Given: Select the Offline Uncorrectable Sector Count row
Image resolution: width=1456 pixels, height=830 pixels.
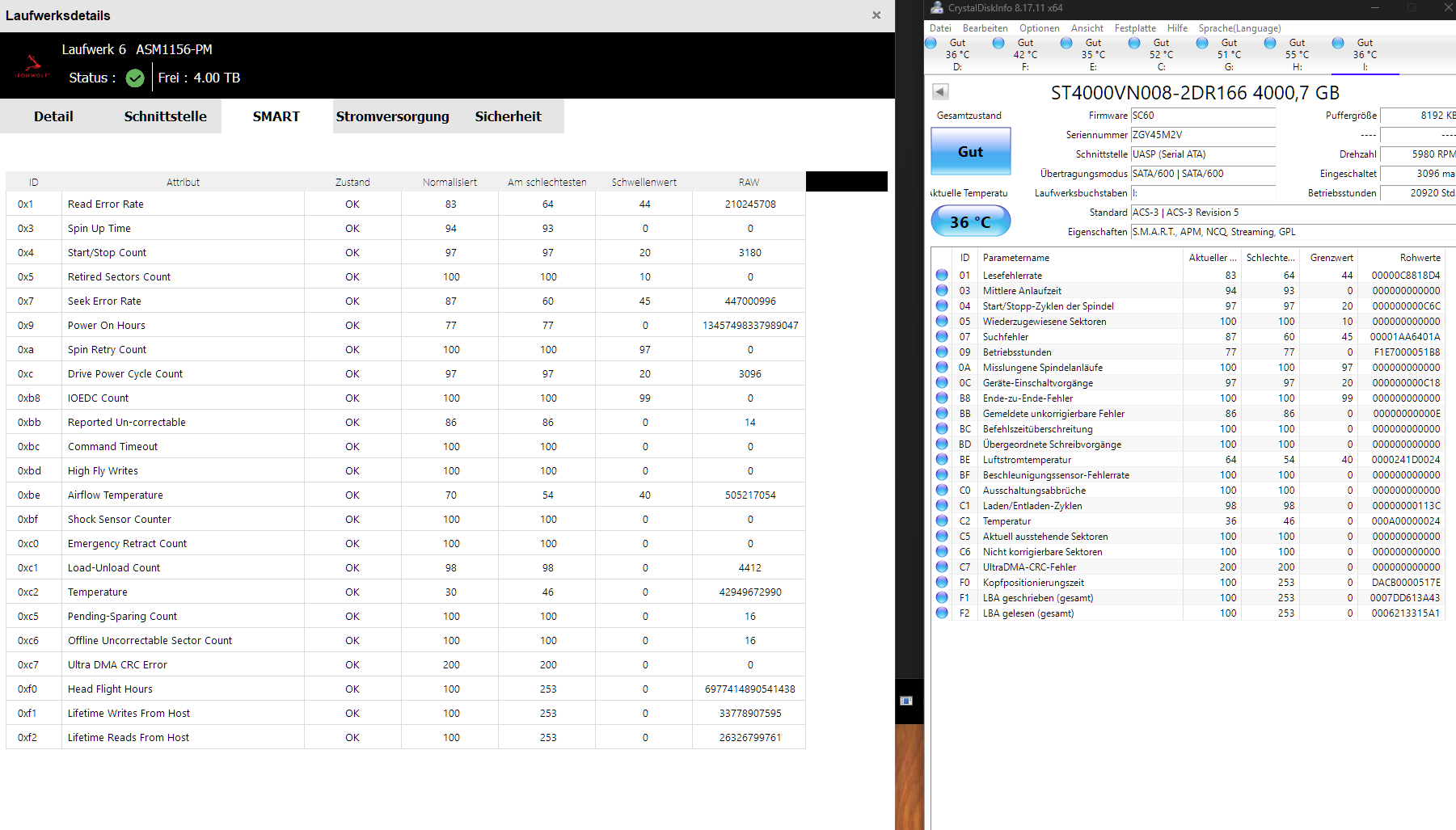Looking at the screenshot, I should [x=406, y=641].
